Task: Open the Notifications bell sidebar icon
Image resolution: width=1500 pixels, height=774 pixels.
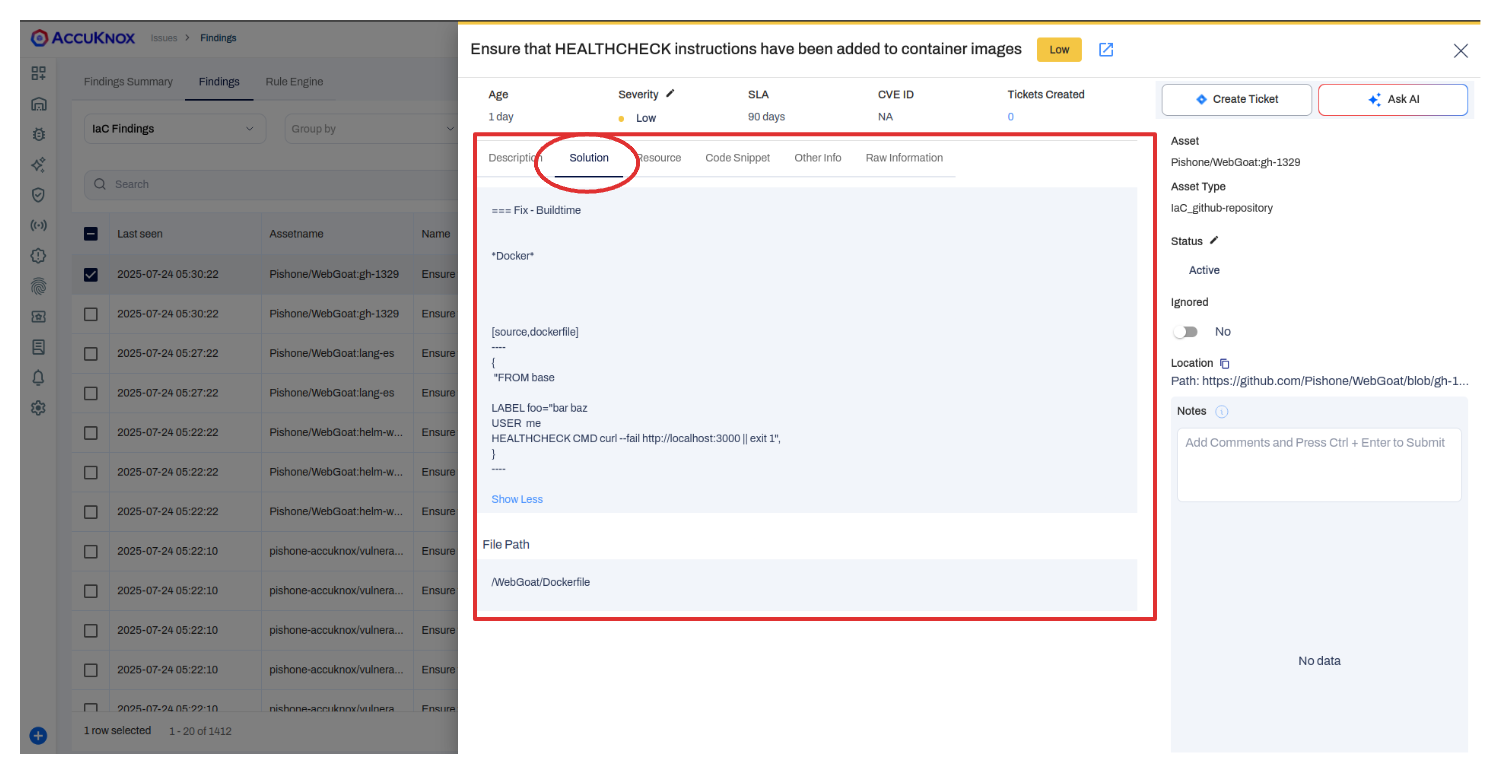Action: tap(38, 377)
